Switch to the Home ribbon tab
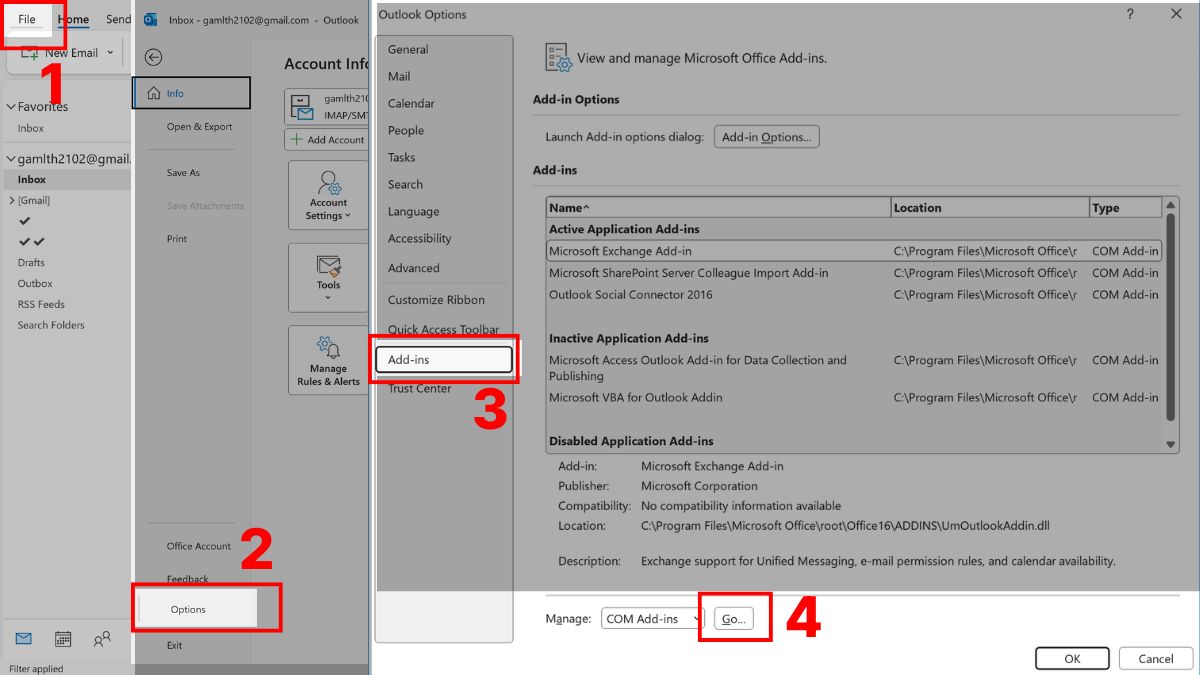The image size is (1200, 675). click(x=73, y=19)
